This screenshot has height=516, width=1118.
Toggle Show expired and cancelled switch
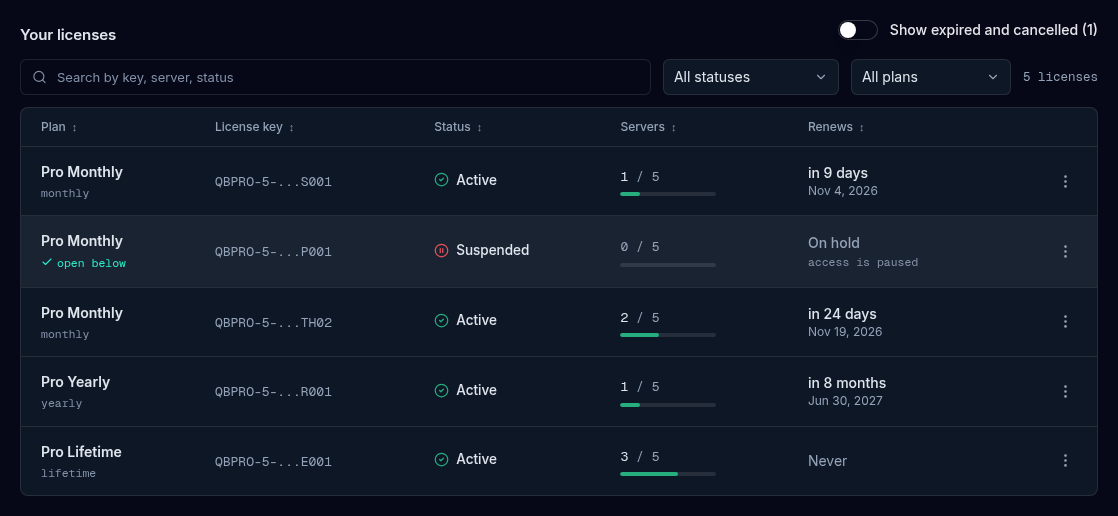[857, 30]
